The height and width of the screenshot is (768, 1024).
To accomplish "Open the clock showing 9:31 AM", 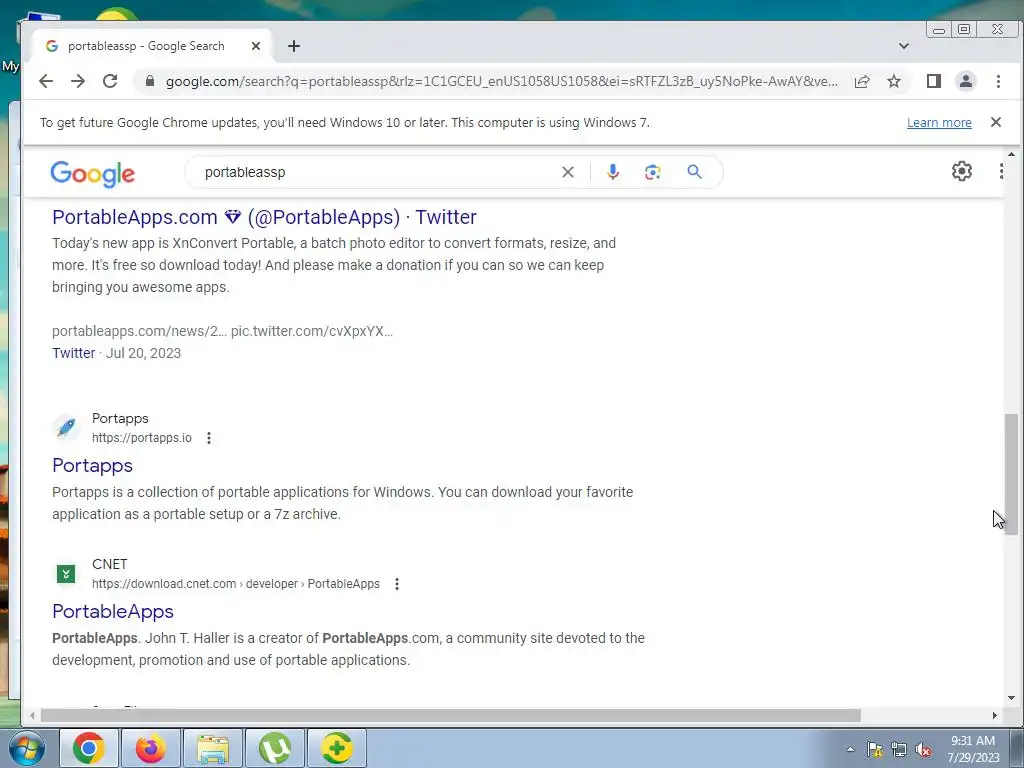I will point(973,749).
